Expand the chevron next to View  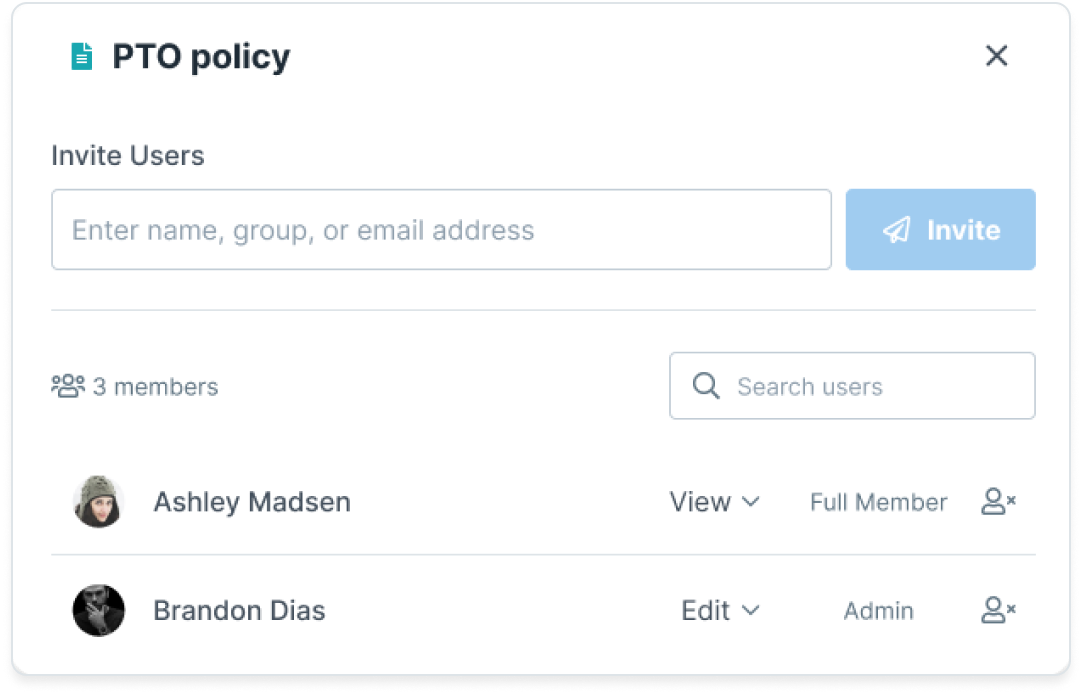750,502
